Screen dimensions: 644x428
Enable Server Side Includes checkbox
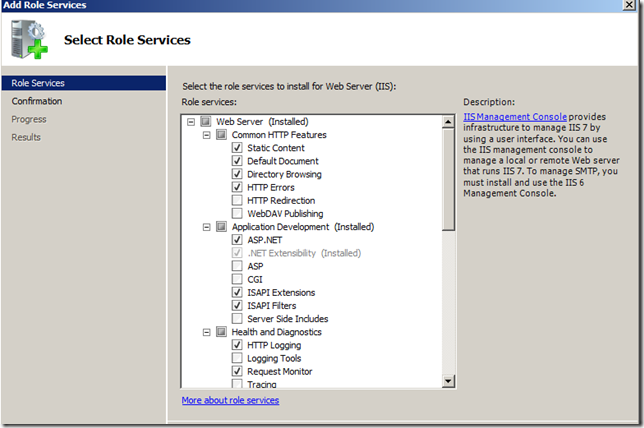(x=237, y=319)
